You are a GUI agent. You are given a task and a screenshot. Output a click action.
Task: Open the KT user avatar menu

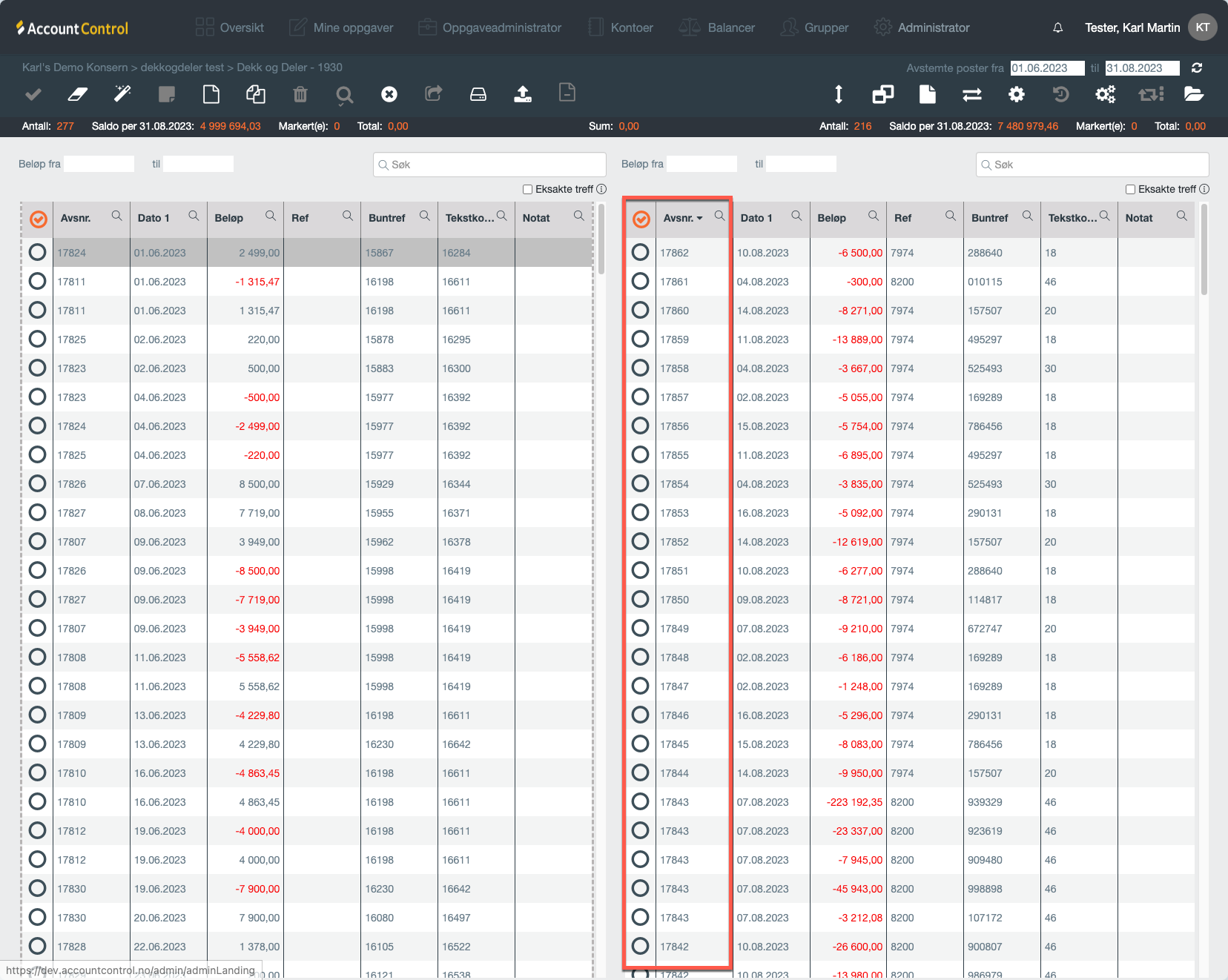[1203, 27]
